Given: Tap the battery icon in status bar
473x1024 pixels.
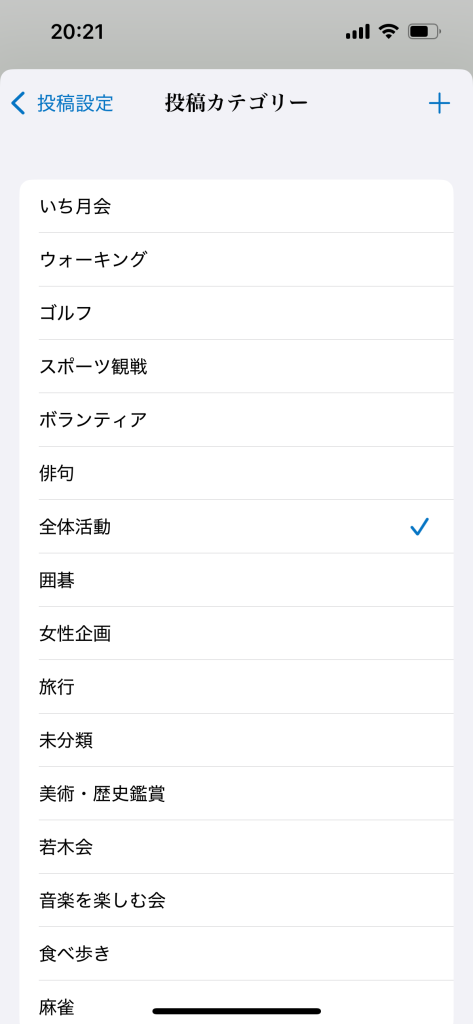Looking at the screenshot, I should point(425,31).
